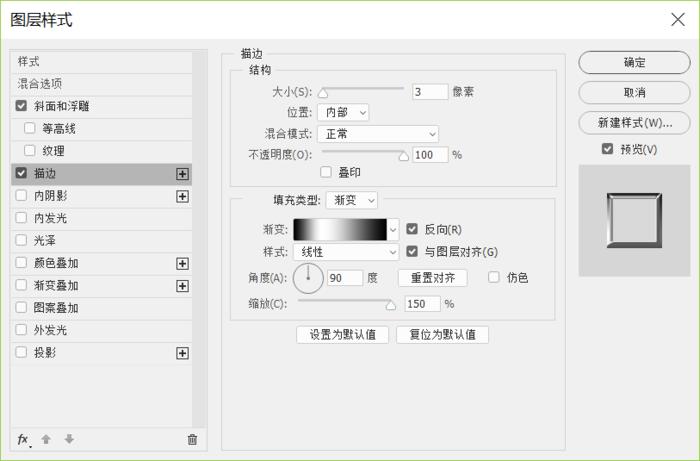Toggle the 预览(V) checkbox
700x461 pixels.
pyautogui.click(x=607, y=149)
